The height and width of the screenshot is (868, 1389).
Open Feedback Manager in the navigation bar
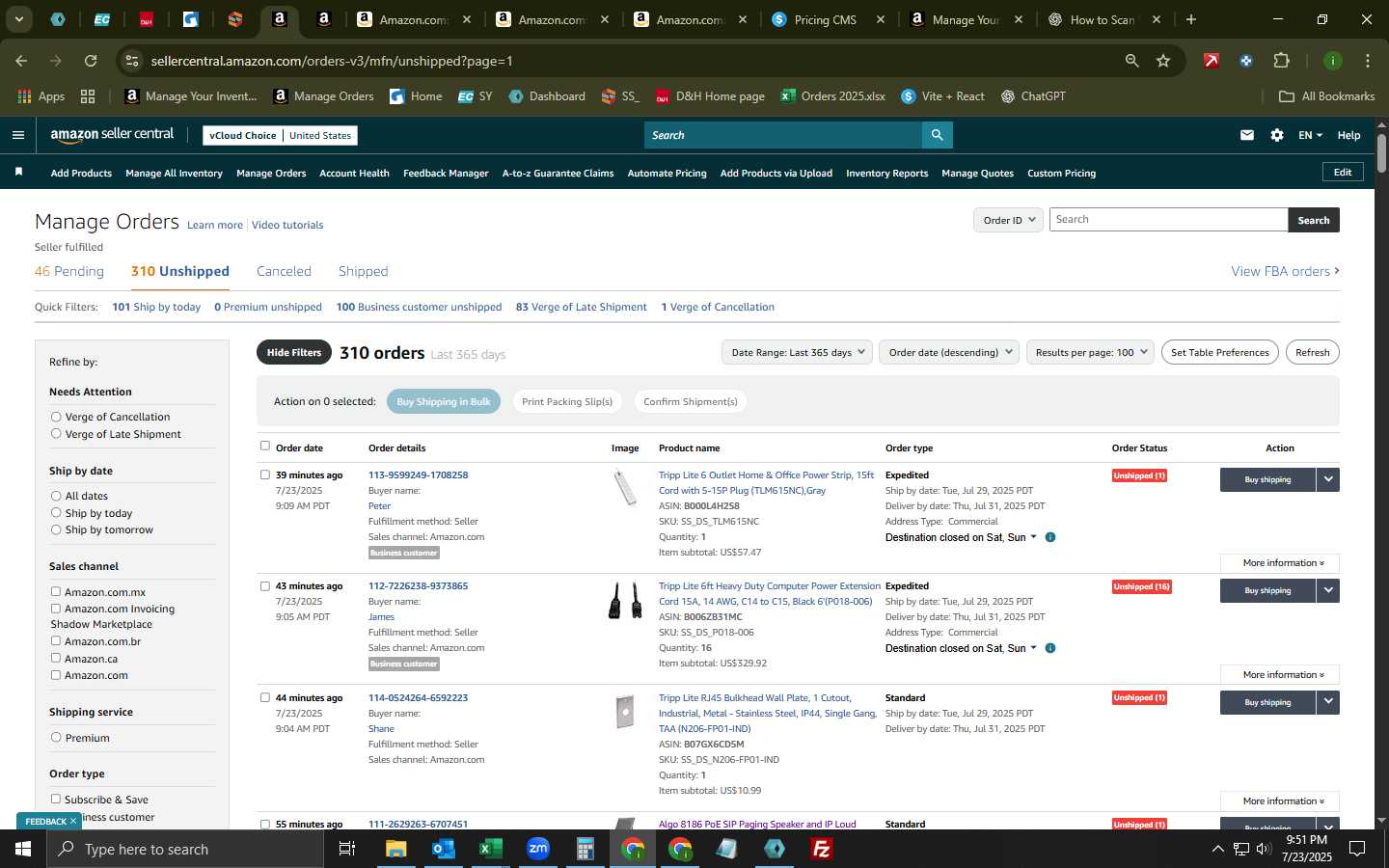446,174
